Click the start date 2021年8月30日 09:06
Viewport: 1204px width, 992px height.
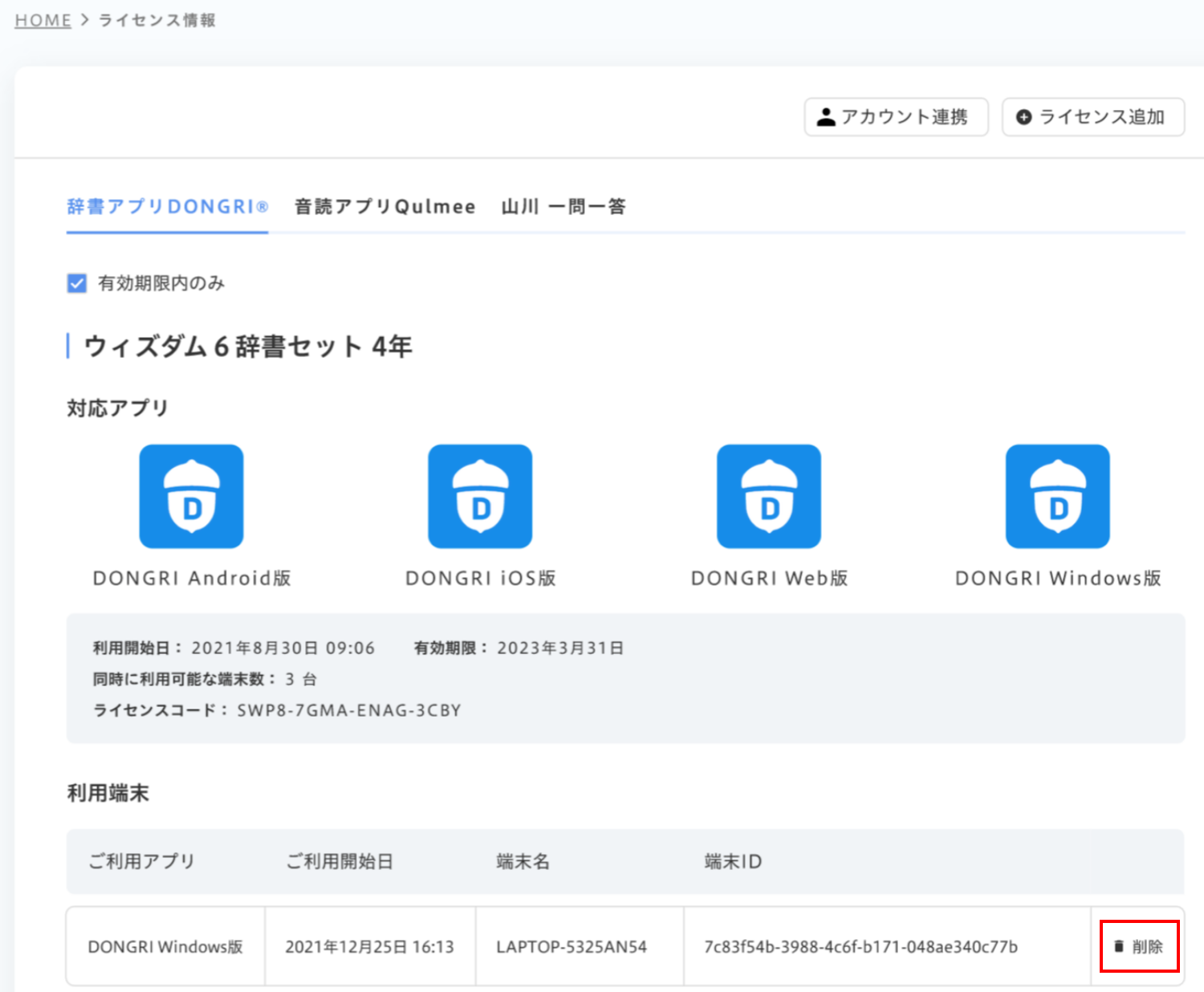[283, 648]
